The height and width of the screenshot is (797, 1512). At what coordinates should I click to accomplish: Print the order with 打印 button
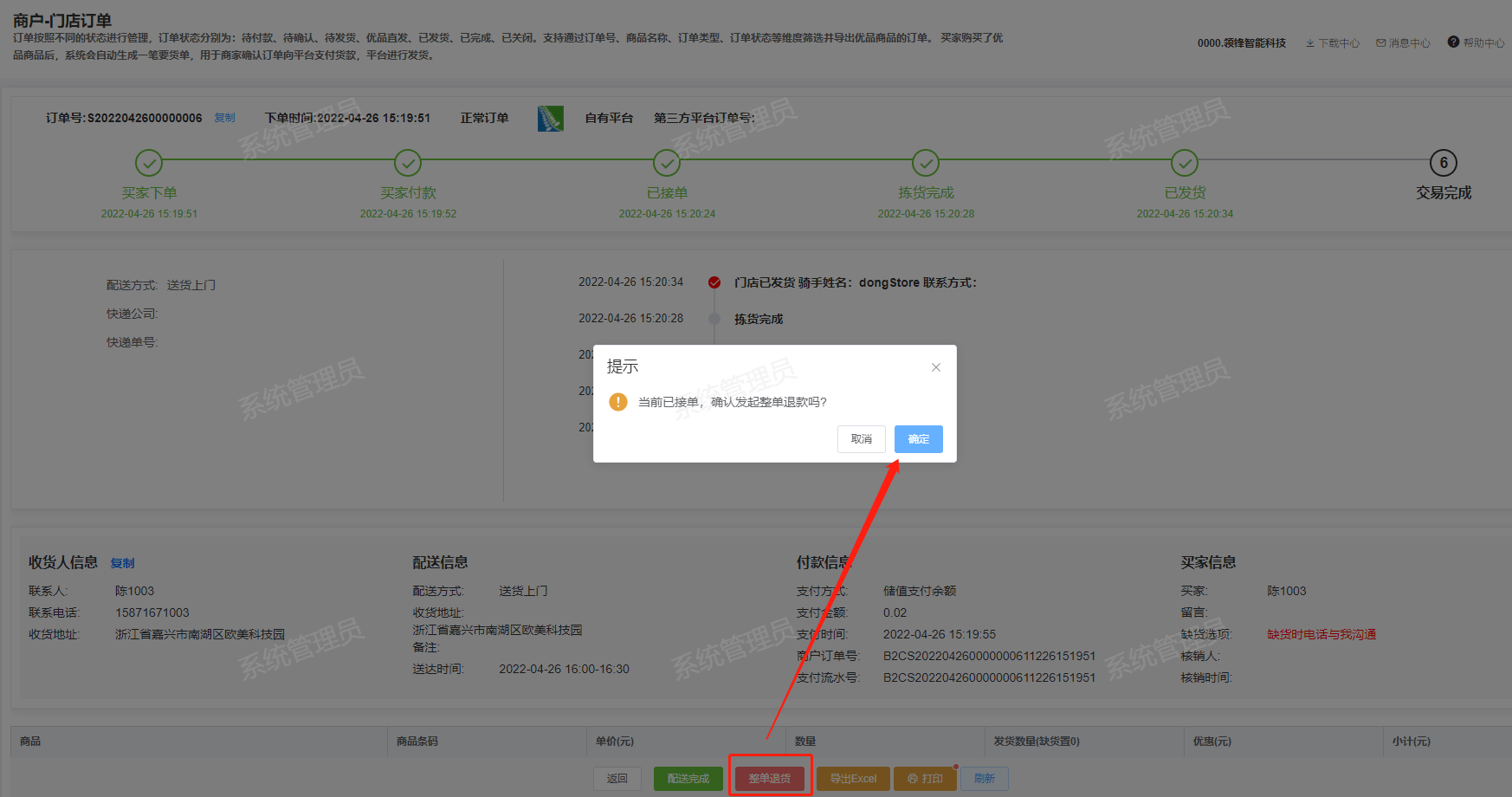[925, 779]
